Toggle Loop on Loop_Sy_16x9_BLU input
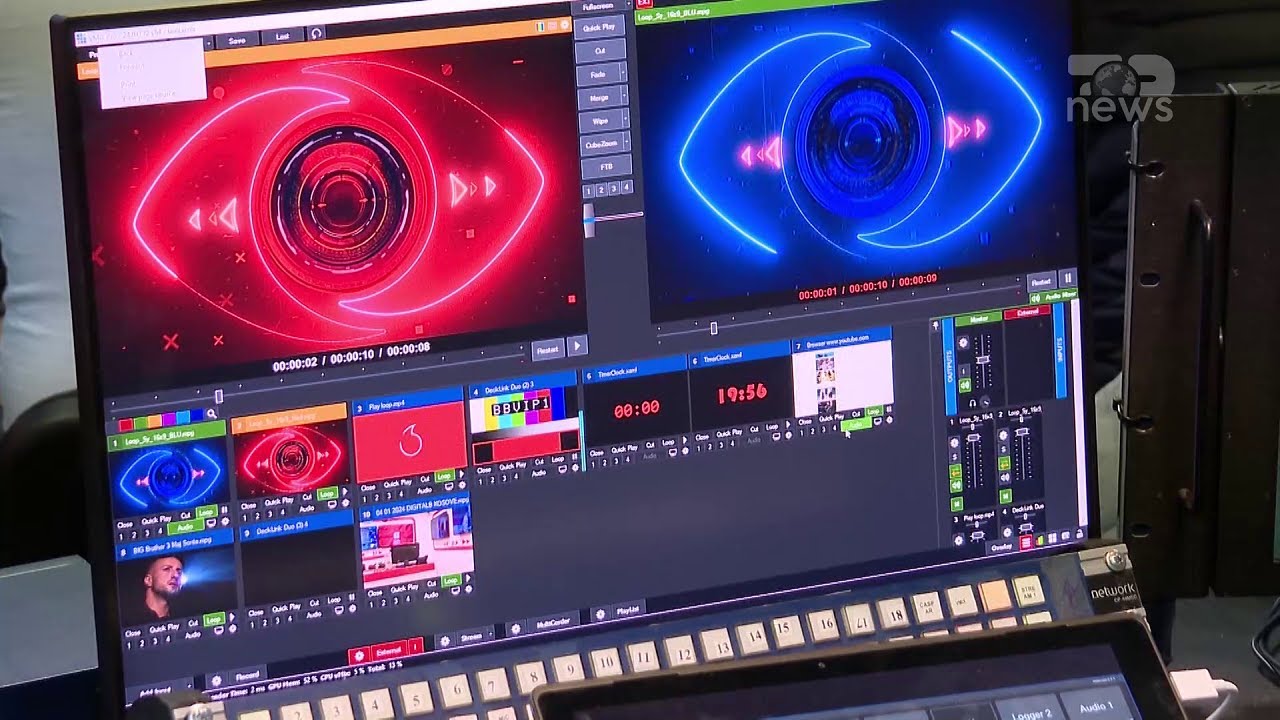The height and width of the screenshot is (720, 1280). (x=206, y=512)
